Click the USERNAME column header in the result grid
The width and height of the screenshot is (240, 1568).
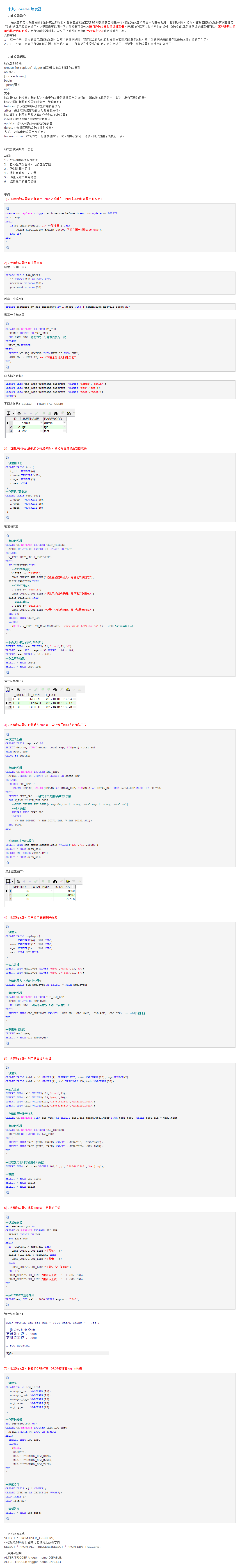coord(32,418)
